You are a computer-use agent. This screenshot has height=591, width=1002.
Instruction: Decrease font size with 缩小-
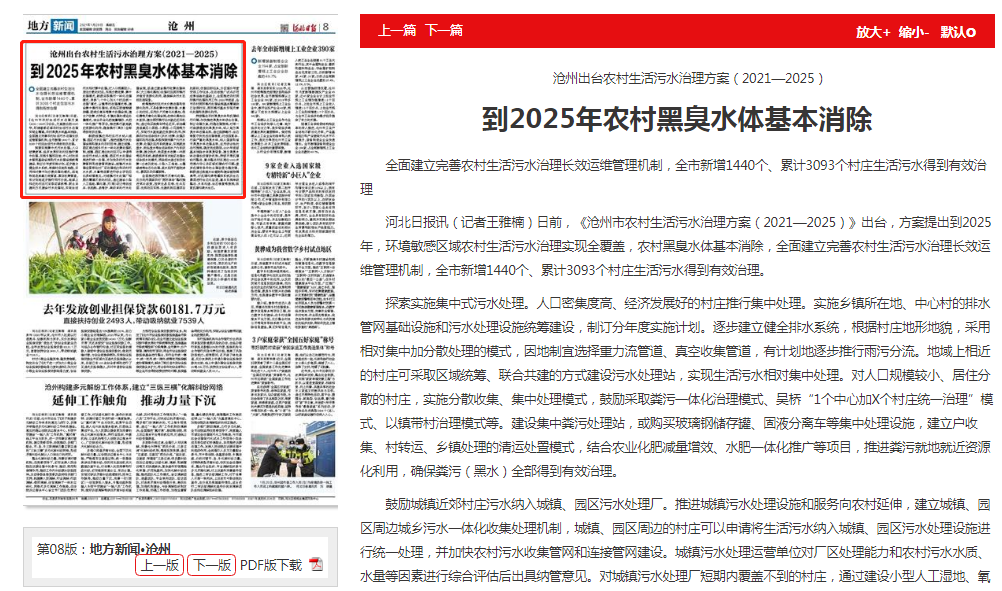pos(914,32)
